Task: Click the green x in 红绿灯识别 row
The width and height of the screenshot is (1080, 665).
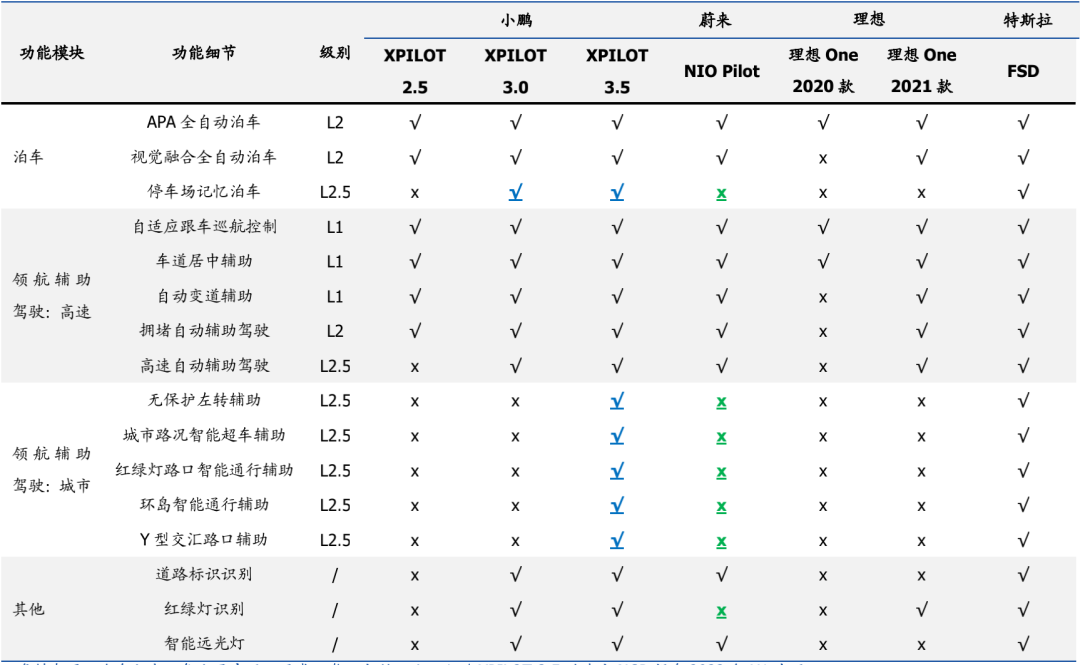Action: pos(721,611)
